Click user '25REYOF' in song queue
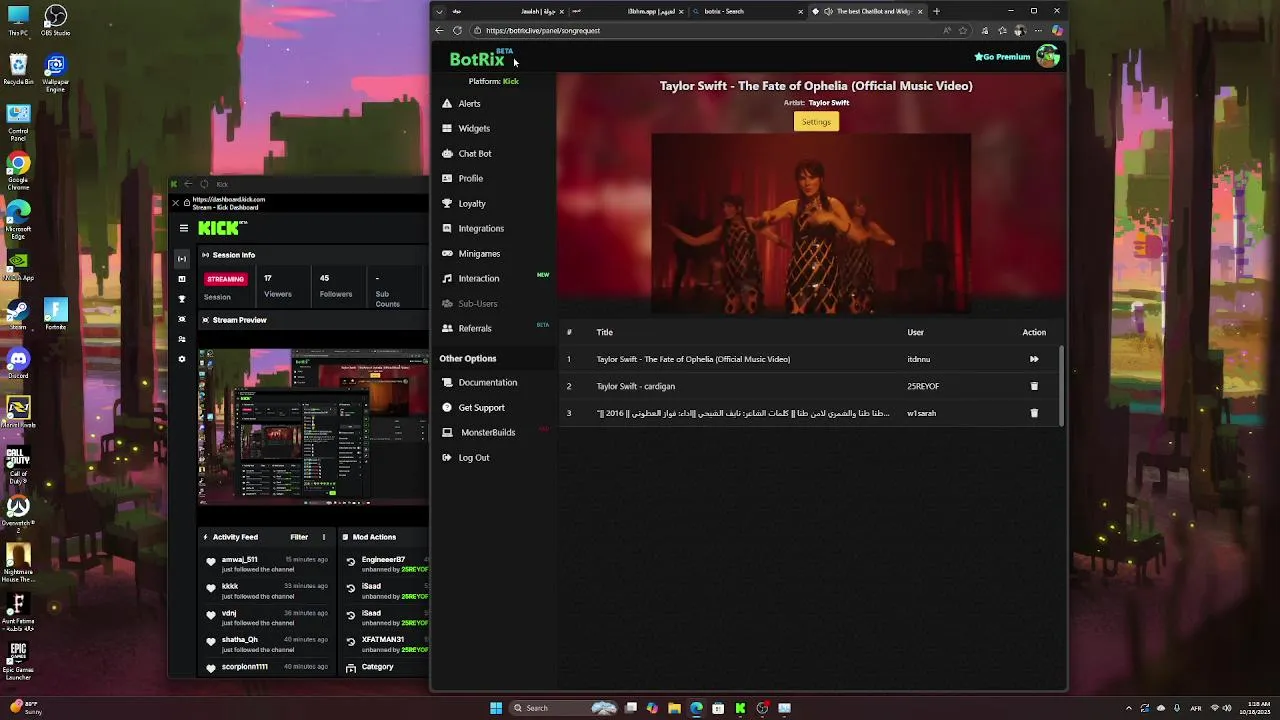The width and height of the screenshot is (1280, 720). tap(923, 386)
